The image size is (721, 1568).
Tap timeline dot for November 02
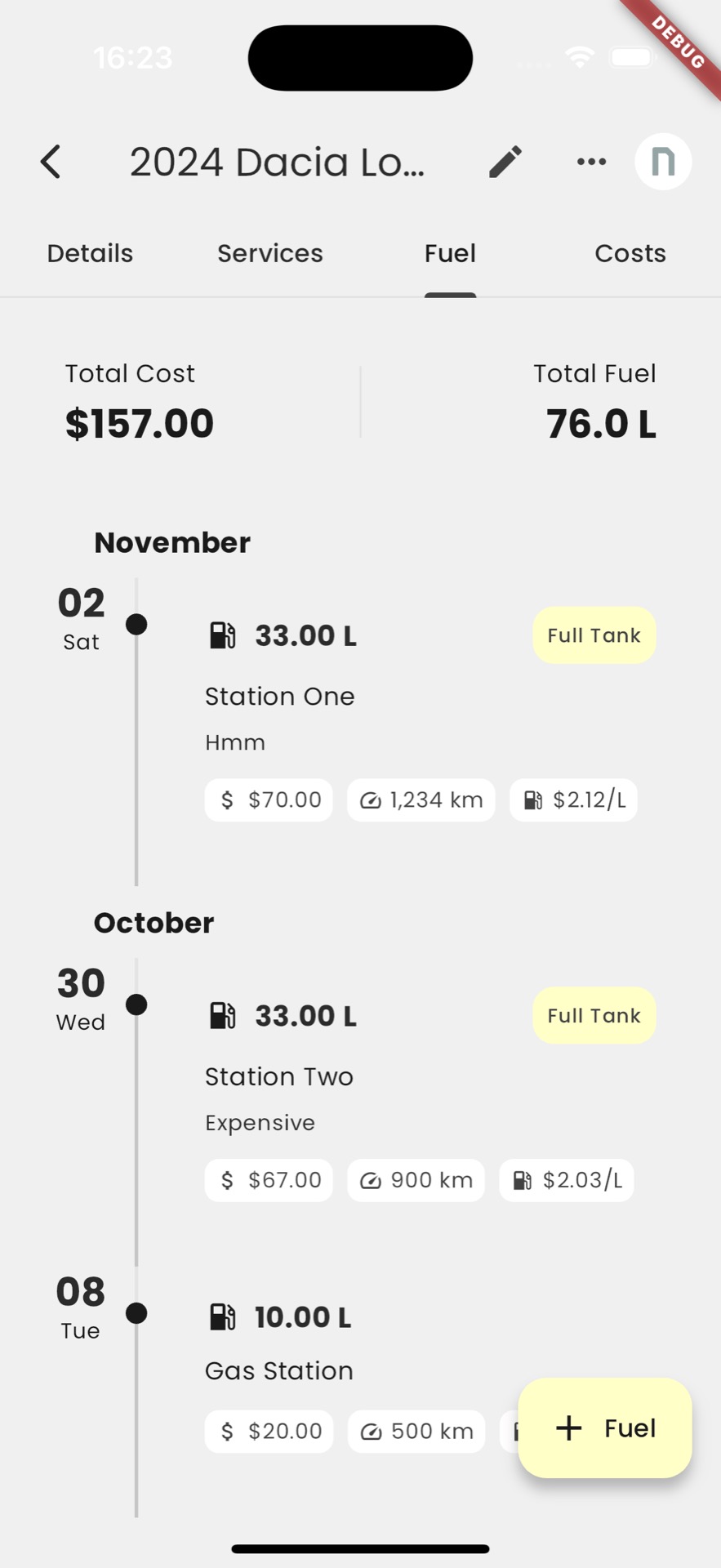coord(136,625)
